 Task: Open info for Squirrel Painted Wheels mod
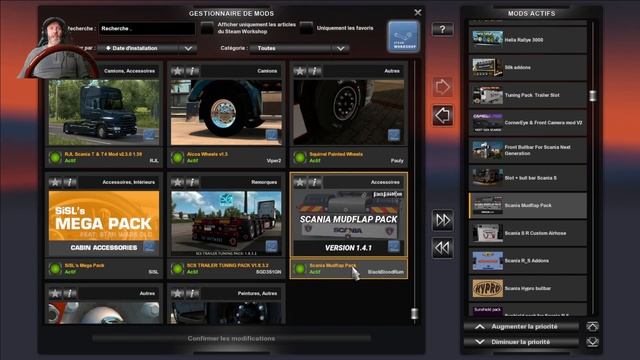pos(315,71)
